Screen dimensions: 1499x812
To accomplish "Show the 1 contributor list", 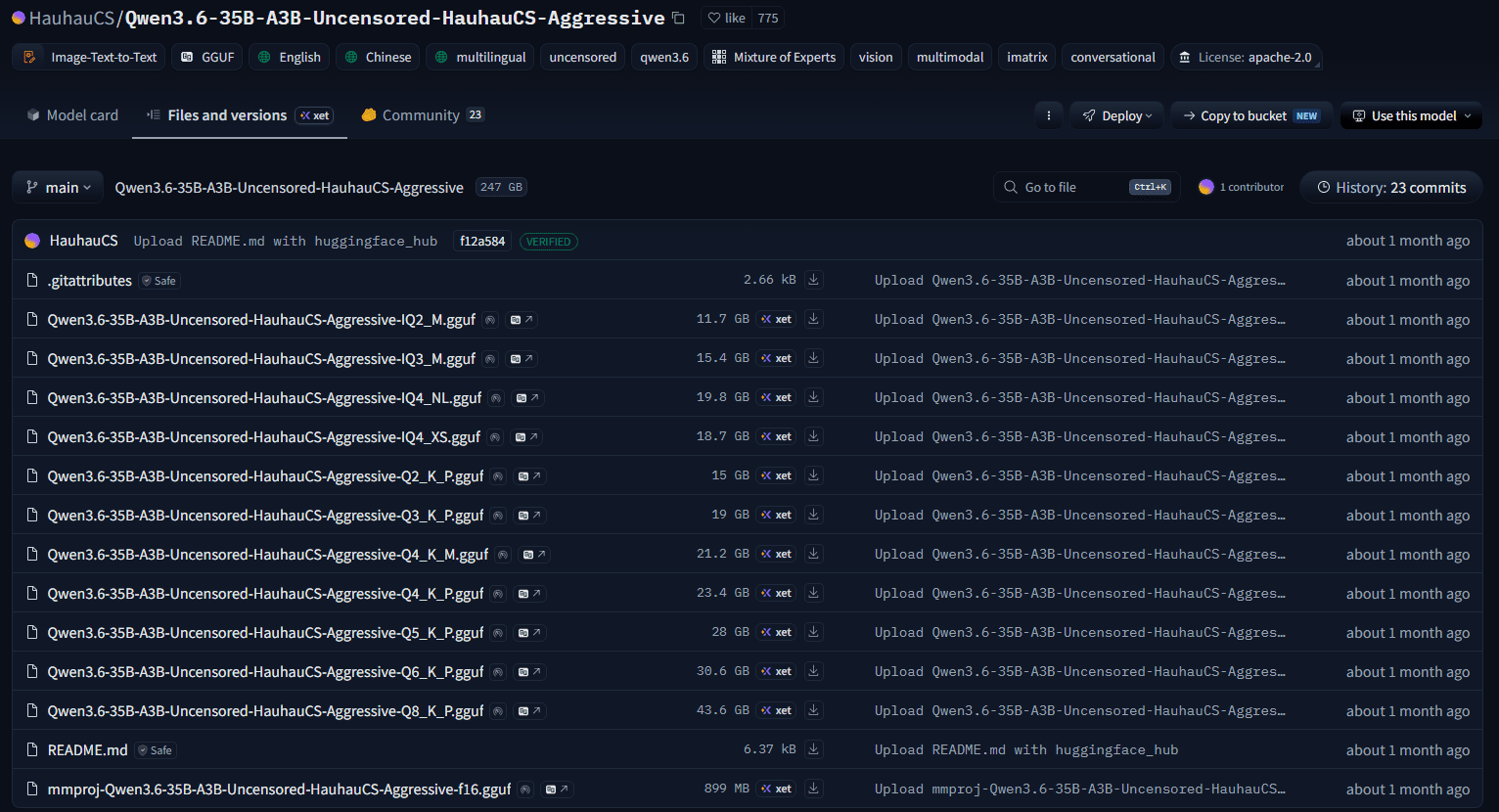I will point(1242,187).
